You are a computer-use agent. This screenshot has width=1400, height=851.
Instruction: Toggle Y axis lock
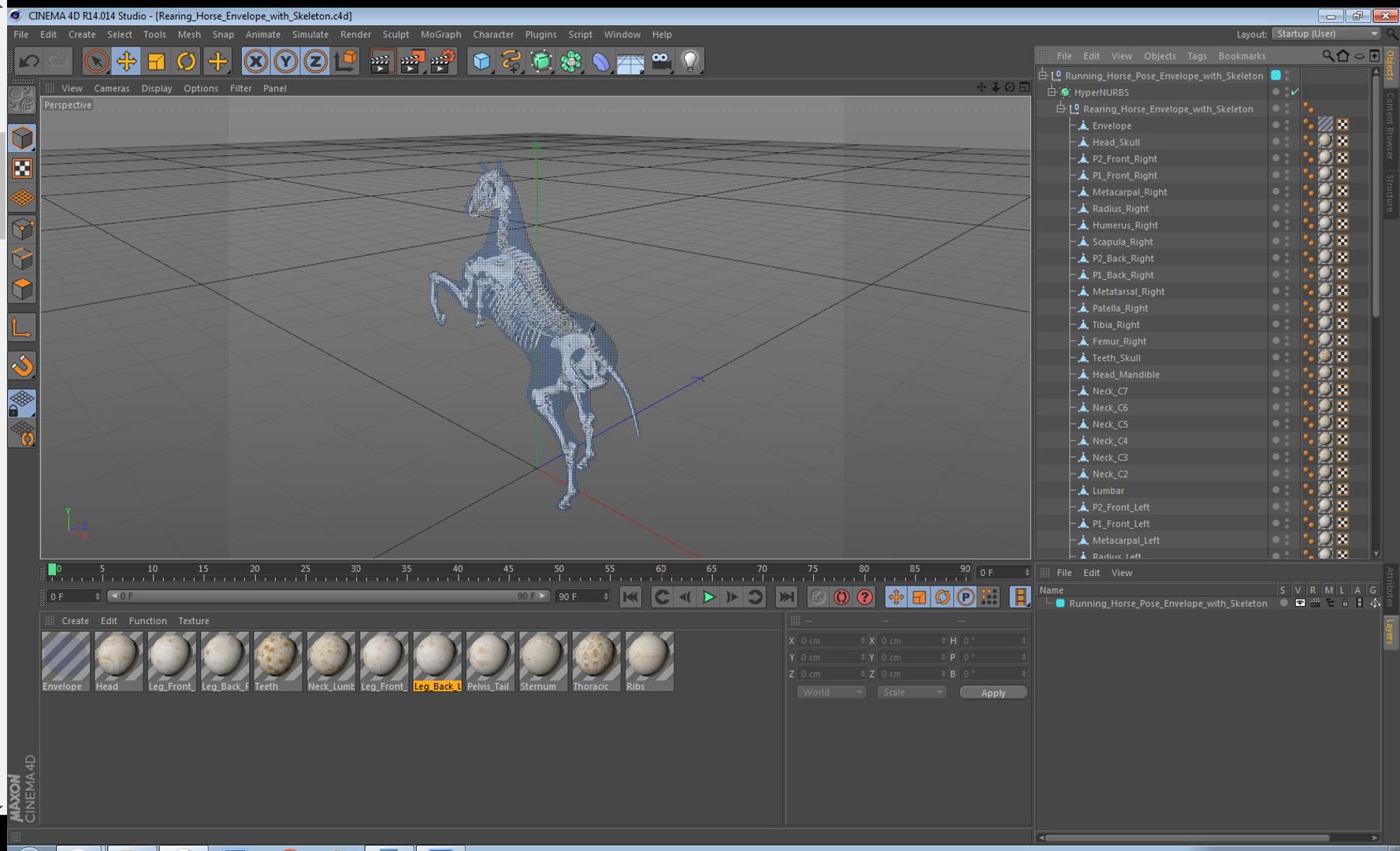tap(285, 61)
